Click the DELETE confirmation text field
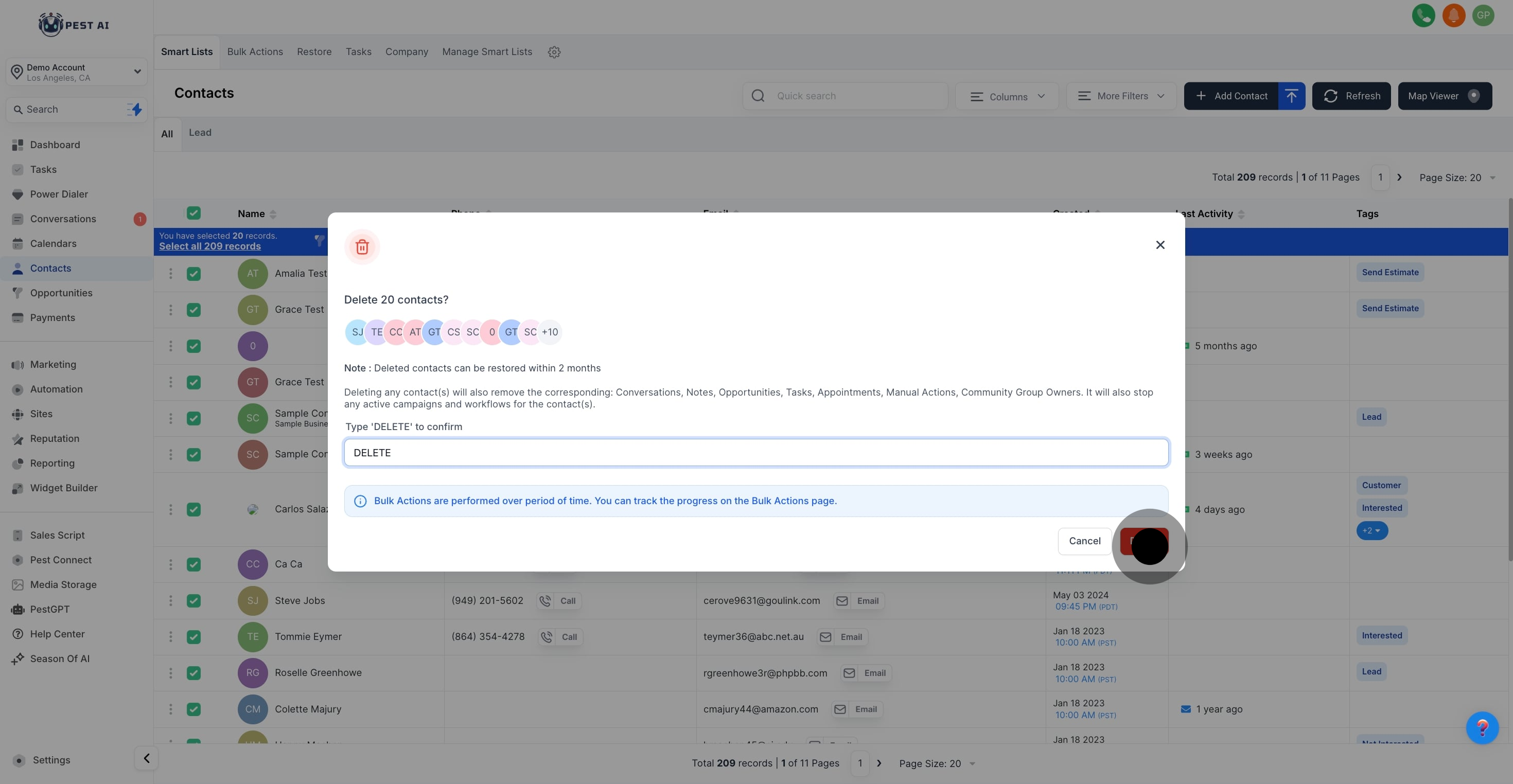1513x784 pixels. pyautogui.click(x=756, y=453)
